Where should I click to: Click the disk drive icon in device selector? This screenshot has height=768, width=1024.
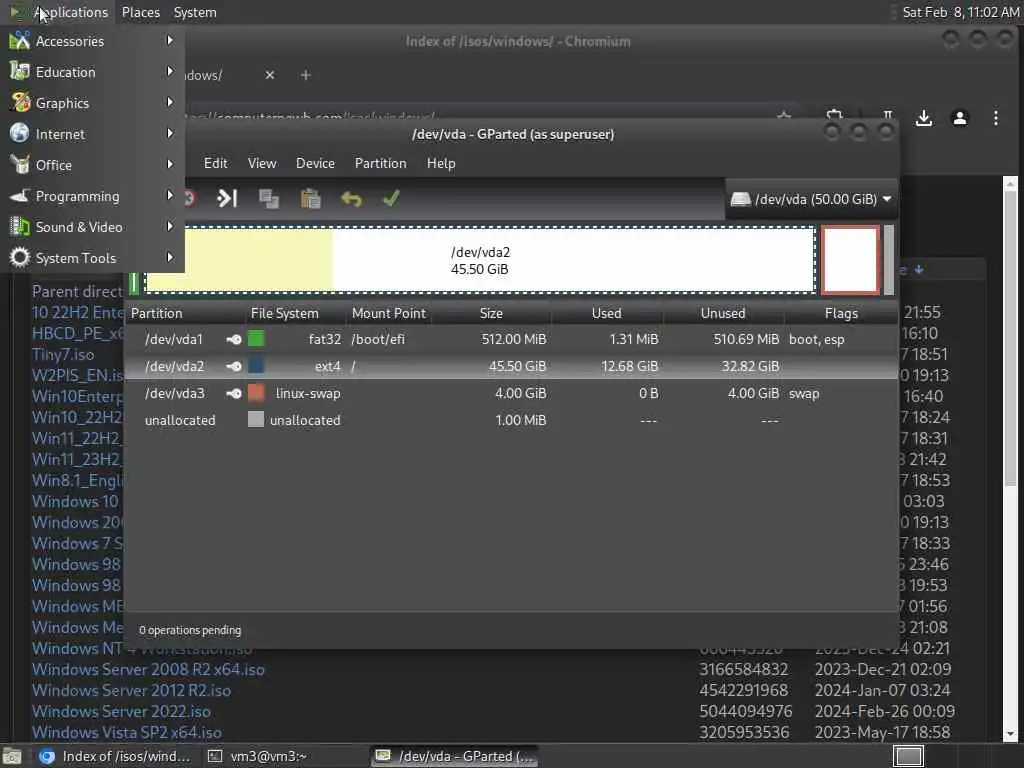740,199
